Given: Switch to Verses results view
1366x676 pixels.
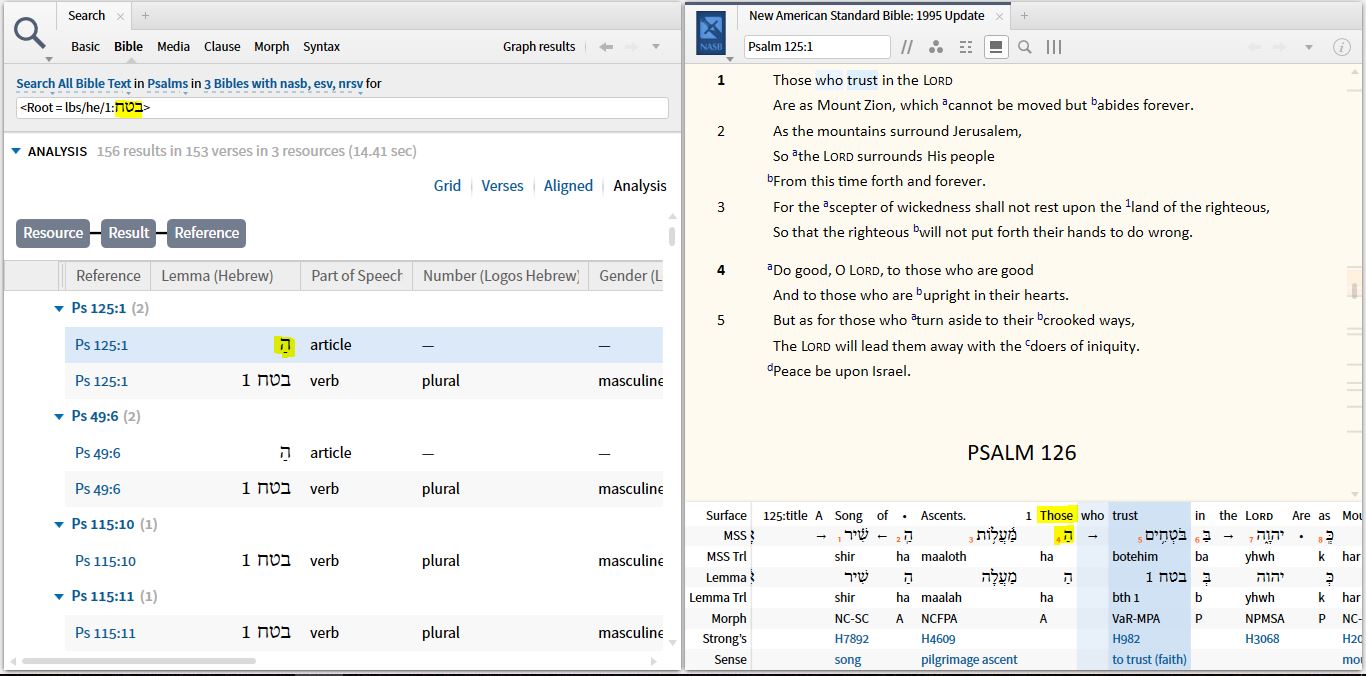Looking at the screenshot, I should click(x=502, y=185).
